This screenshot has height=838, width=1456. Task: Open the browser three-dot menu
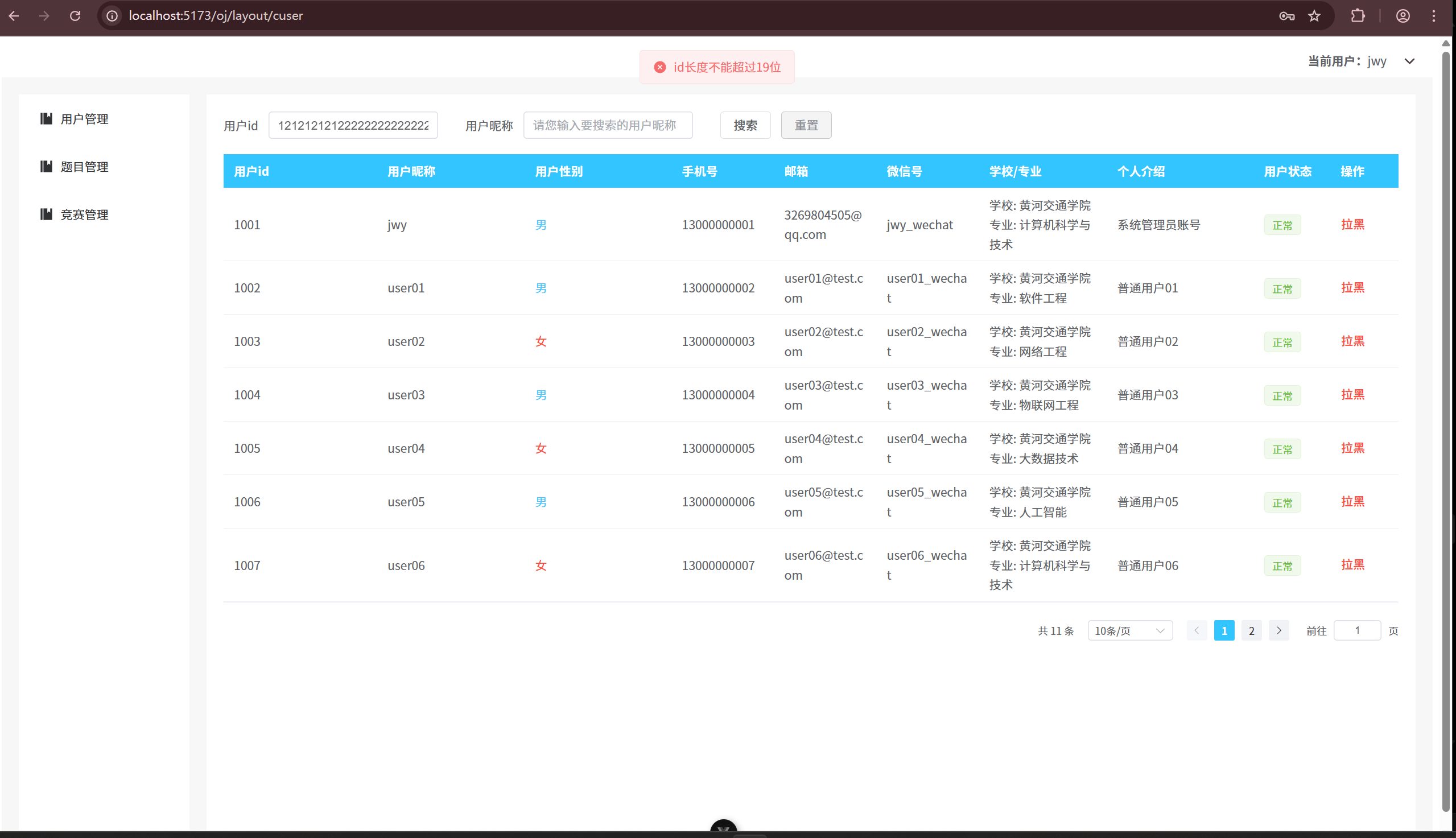(x=1434, y=15)
